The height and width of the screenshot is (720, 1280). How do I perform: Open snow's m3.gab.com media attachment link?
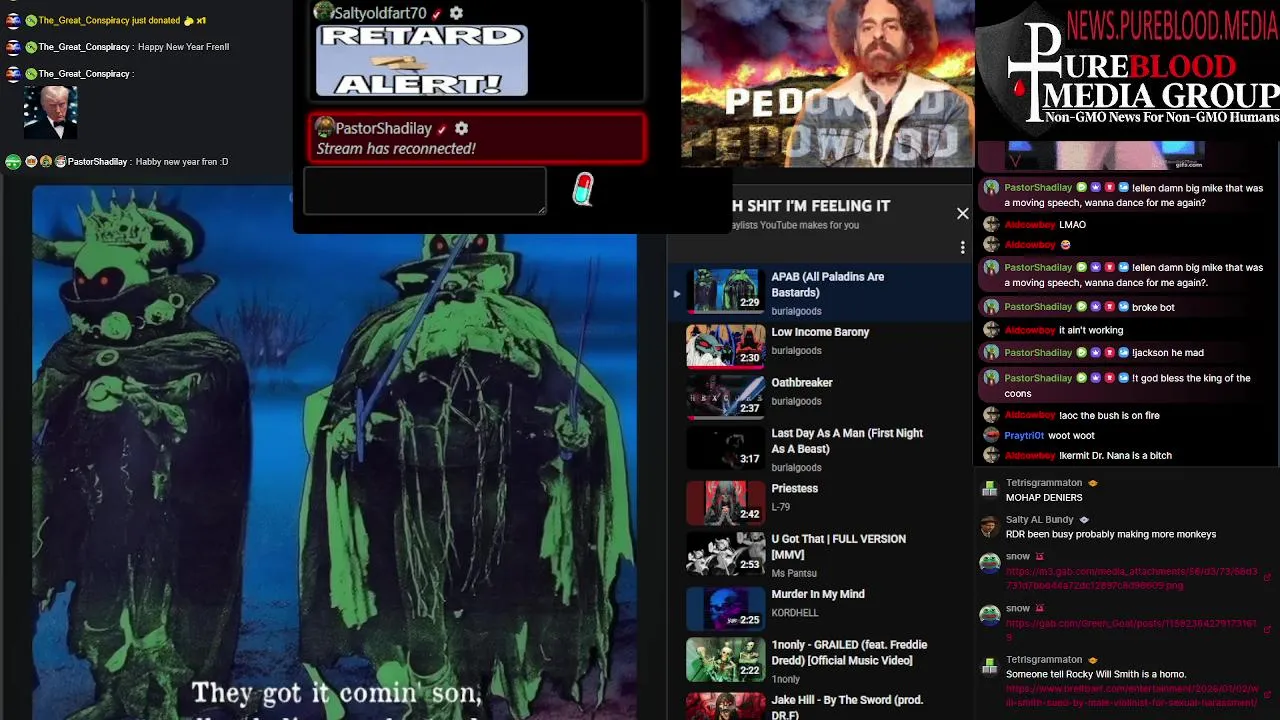point(1131,578)
